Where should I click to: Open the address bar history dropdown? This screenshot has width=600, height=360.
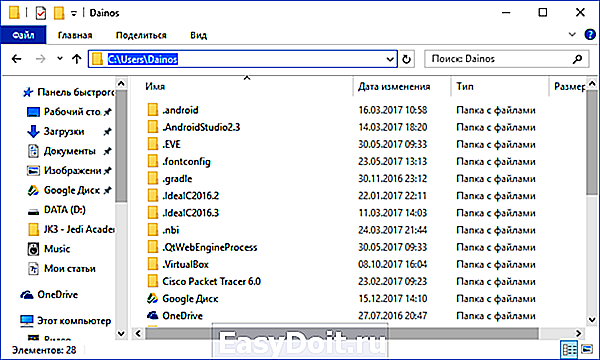pos(390,59)
